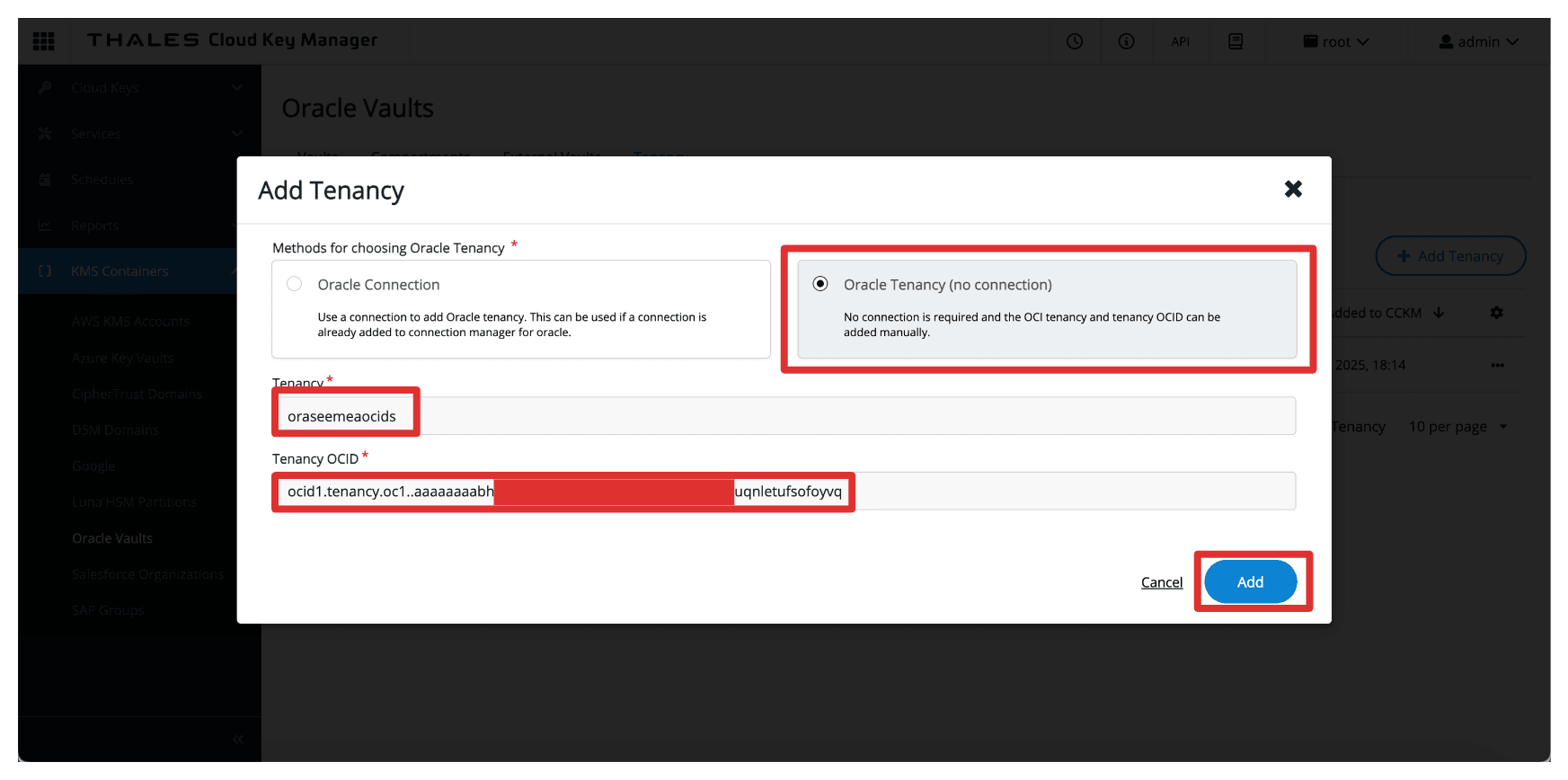The height and width of the screenshot is (780, 1568).
Task: Click the Services tools icon
Action: tap(45, 133)
